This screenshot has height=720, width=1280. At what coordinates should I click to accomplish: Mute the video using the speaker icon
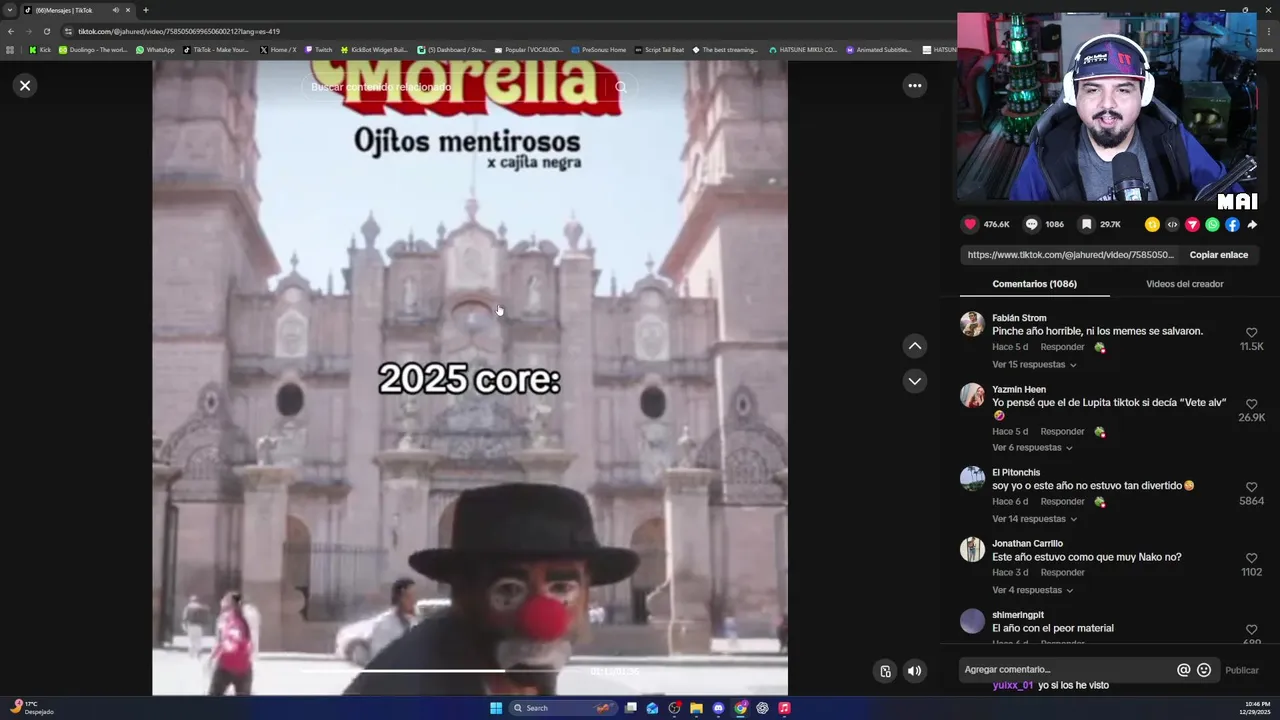click(x=914, y=671)
